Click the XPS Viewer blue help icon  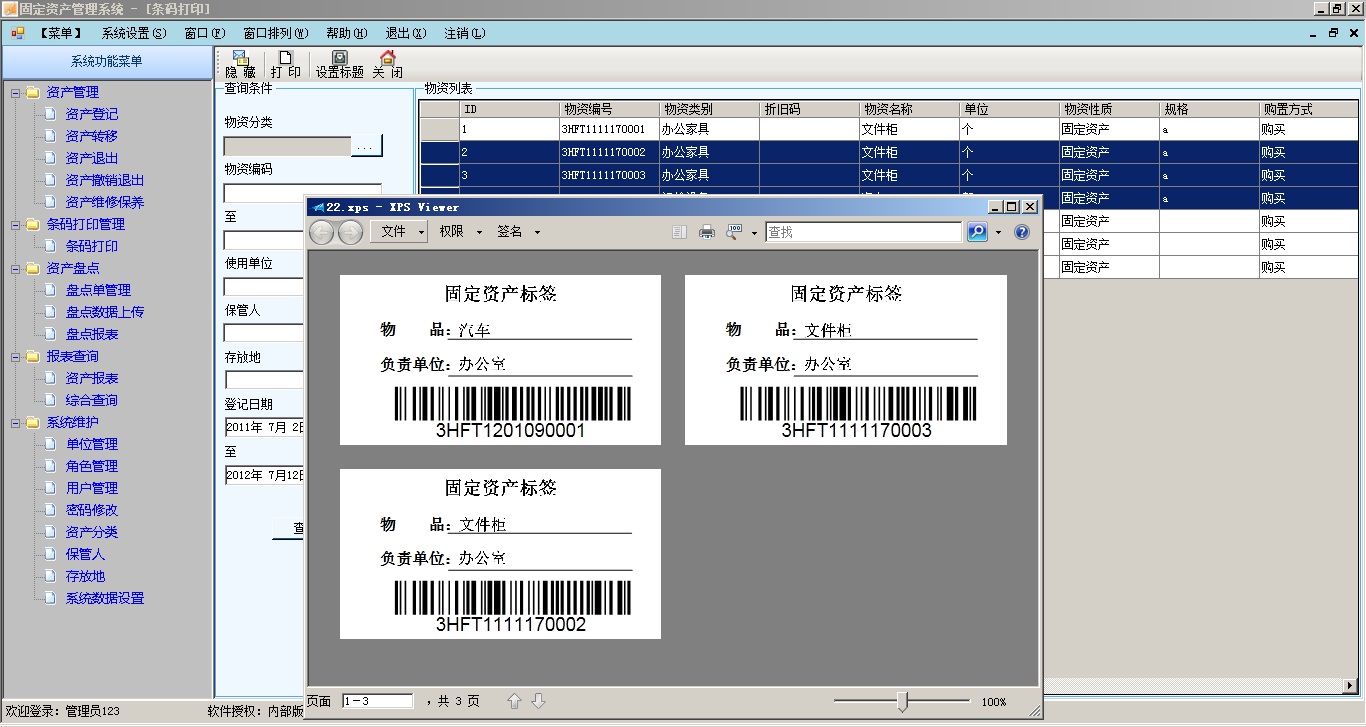pyautogui.click(x=1022, y=232)
